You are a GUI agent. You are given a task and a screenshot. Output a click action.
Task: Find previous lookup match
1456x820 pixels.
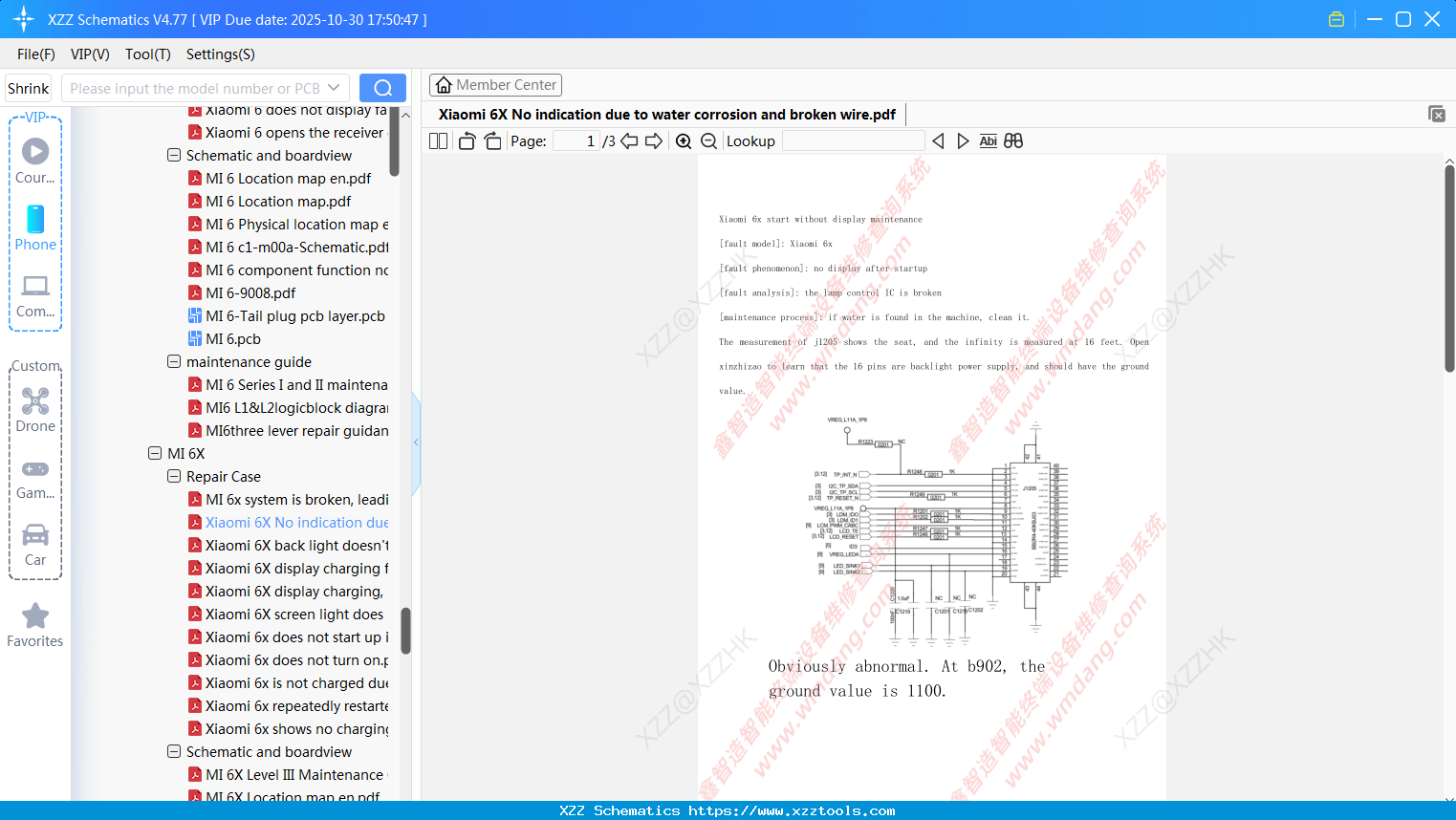pyautogui.click(x=938, y=141)
